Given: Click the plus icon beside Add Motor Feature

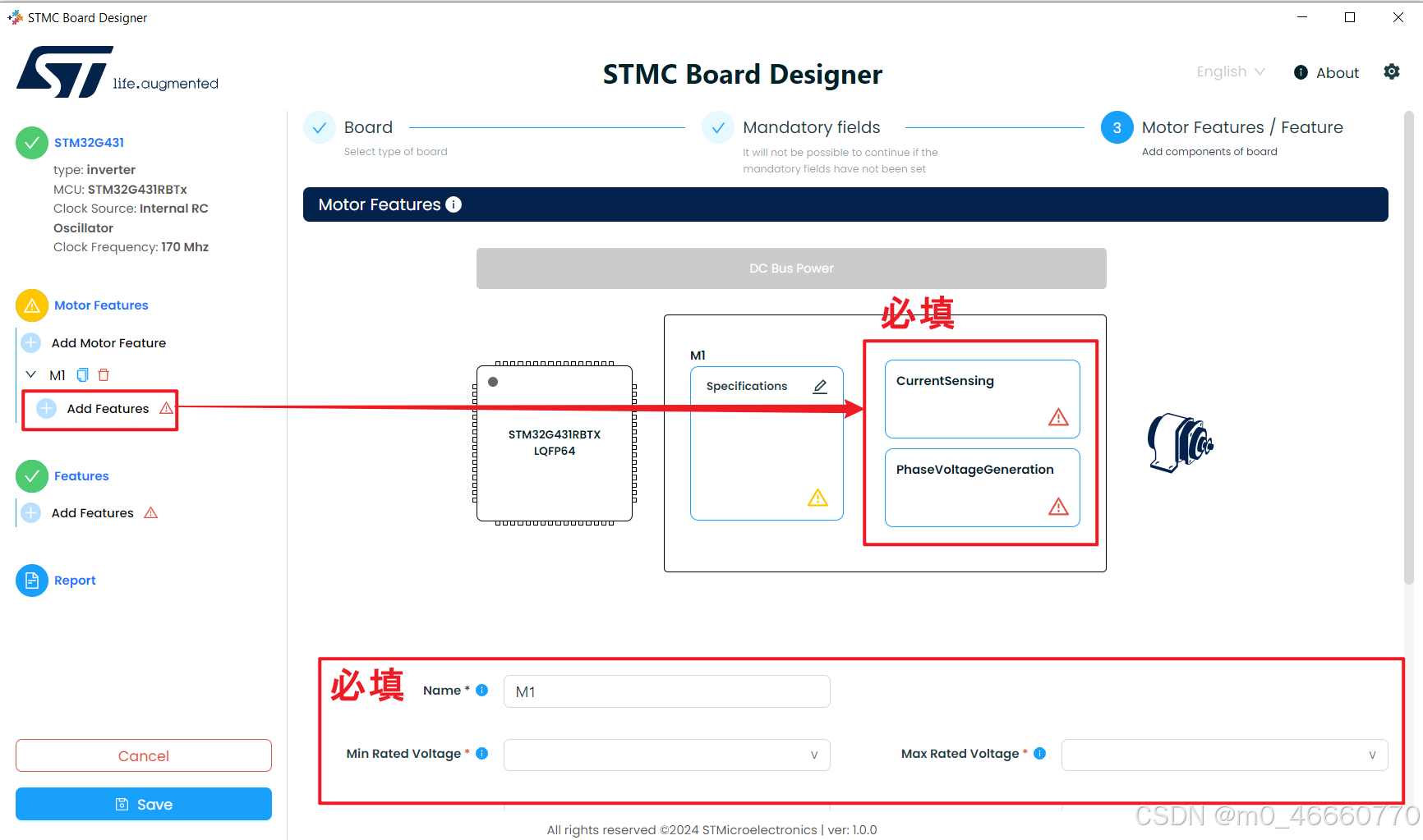Looking at the screenshot, I should (31, 342).
